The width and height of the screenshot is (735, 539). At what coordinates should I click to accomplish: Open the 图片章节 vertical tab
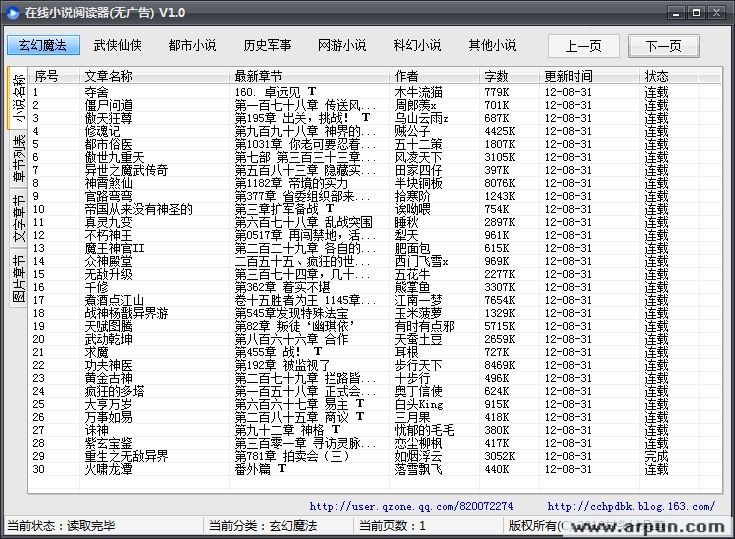point(17,282)
